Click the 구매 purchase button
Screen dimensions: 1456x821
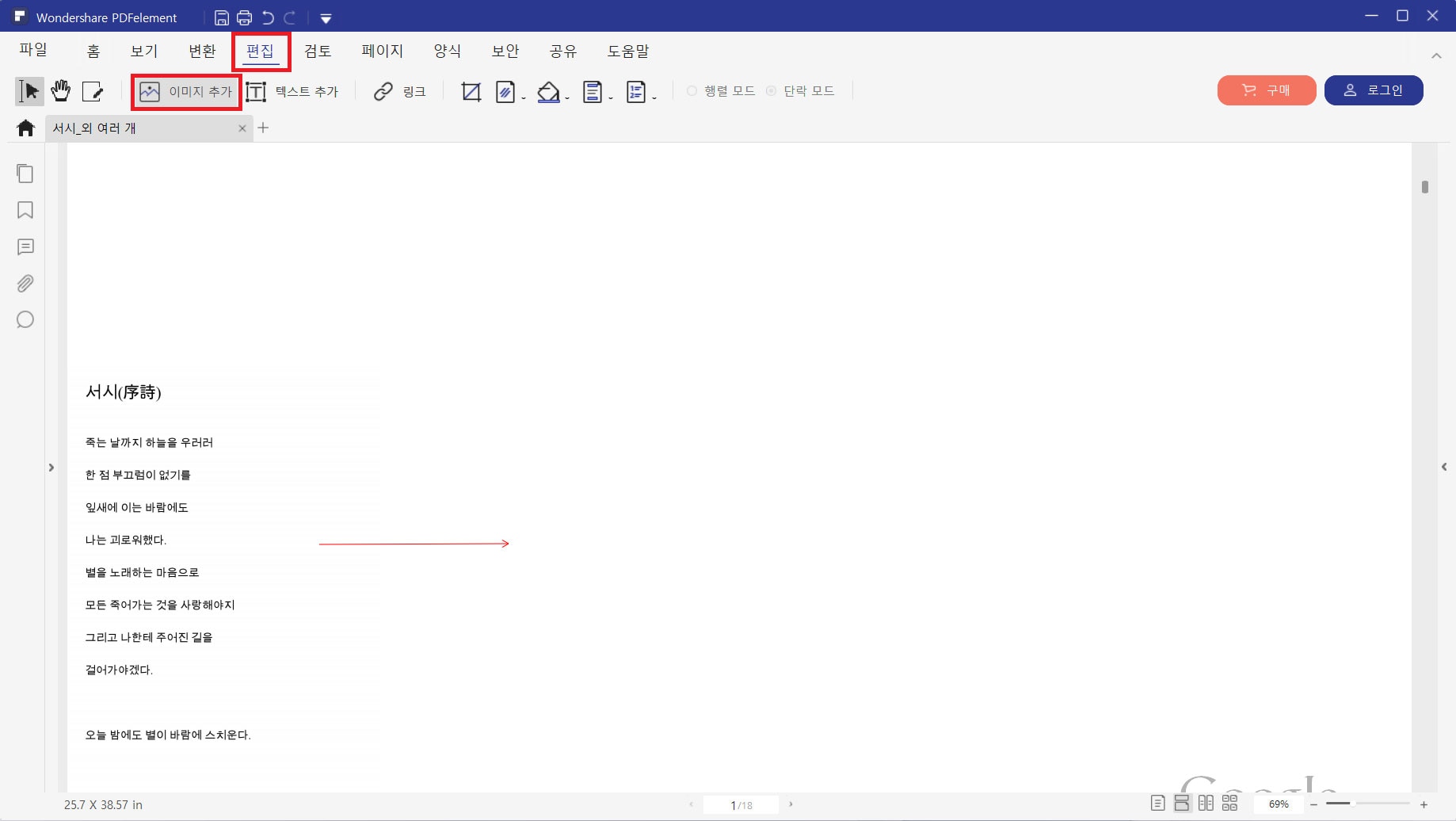click(x=1267, y=90)
